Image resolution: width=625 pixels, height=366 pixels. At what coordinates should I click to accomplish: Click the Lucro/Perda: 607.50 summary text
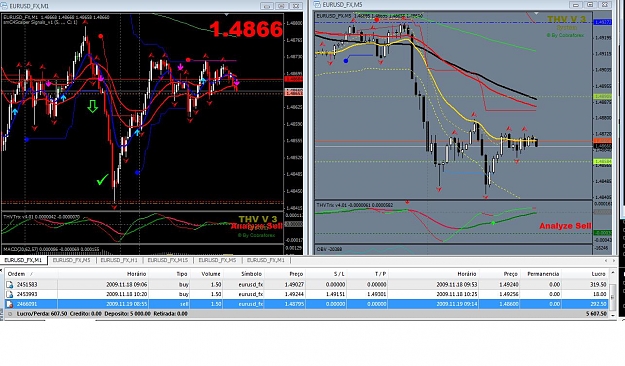[x=42, y=314]
